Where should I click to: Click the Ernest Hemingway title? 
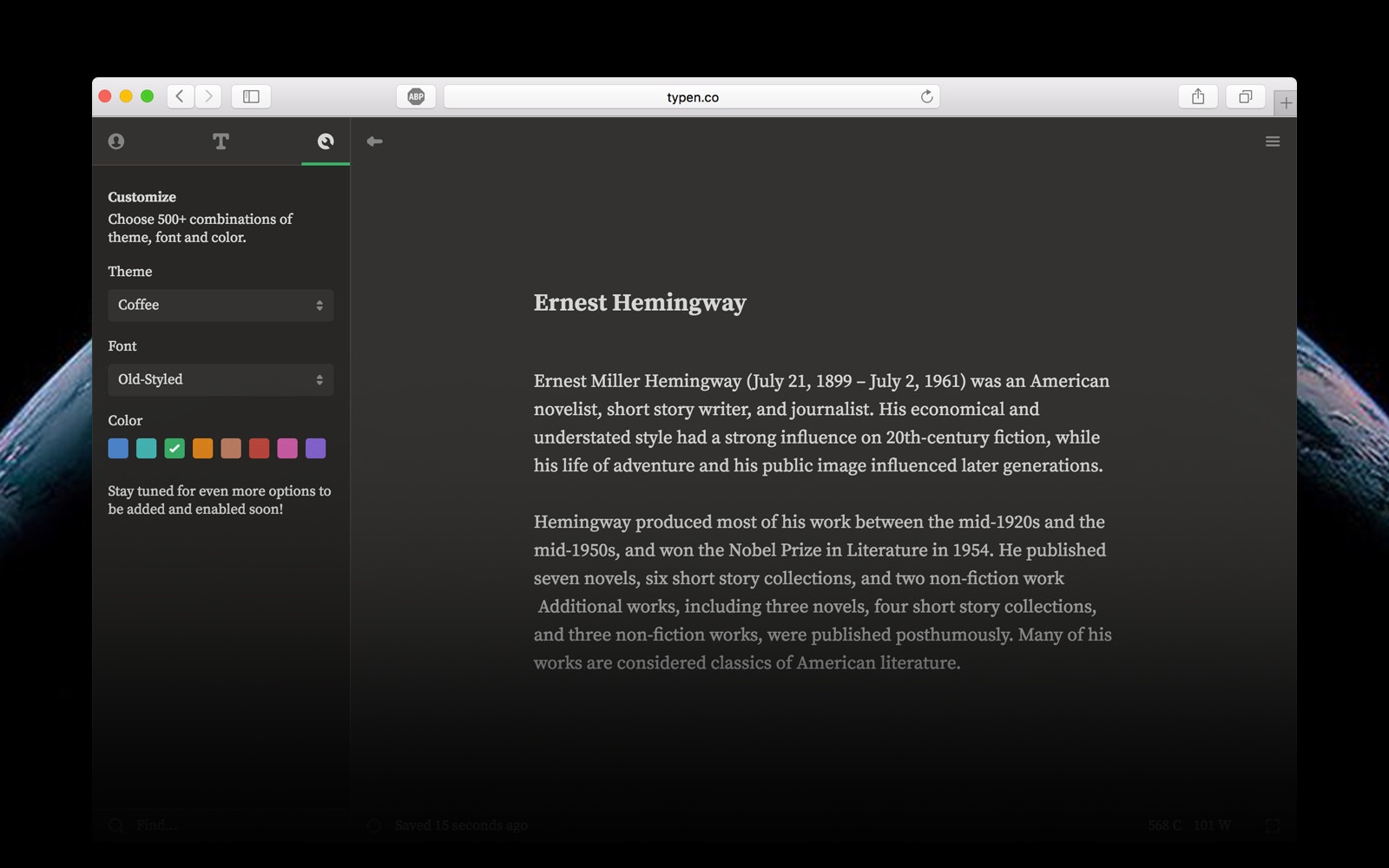point(640,303)
